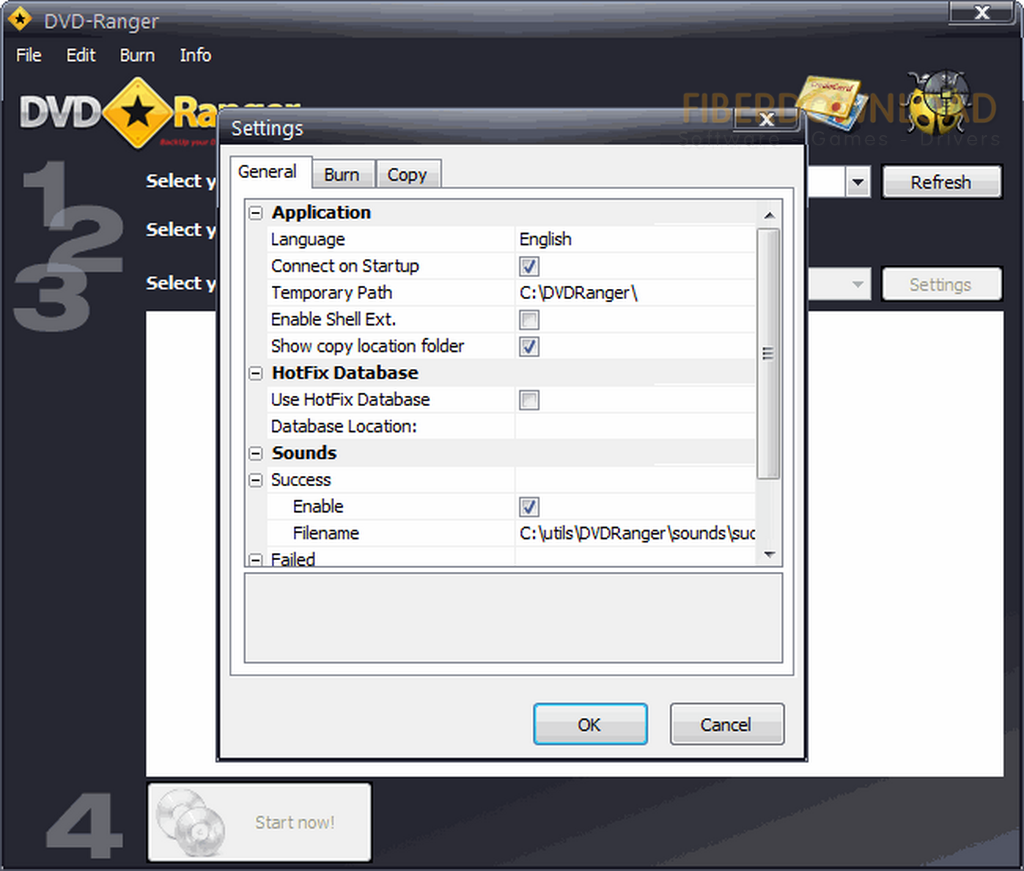Image resolution: width=1024 pixels, height=871 pixels.
Task: Click the scroll down arrow in settings list
Action: click(769, 555)
